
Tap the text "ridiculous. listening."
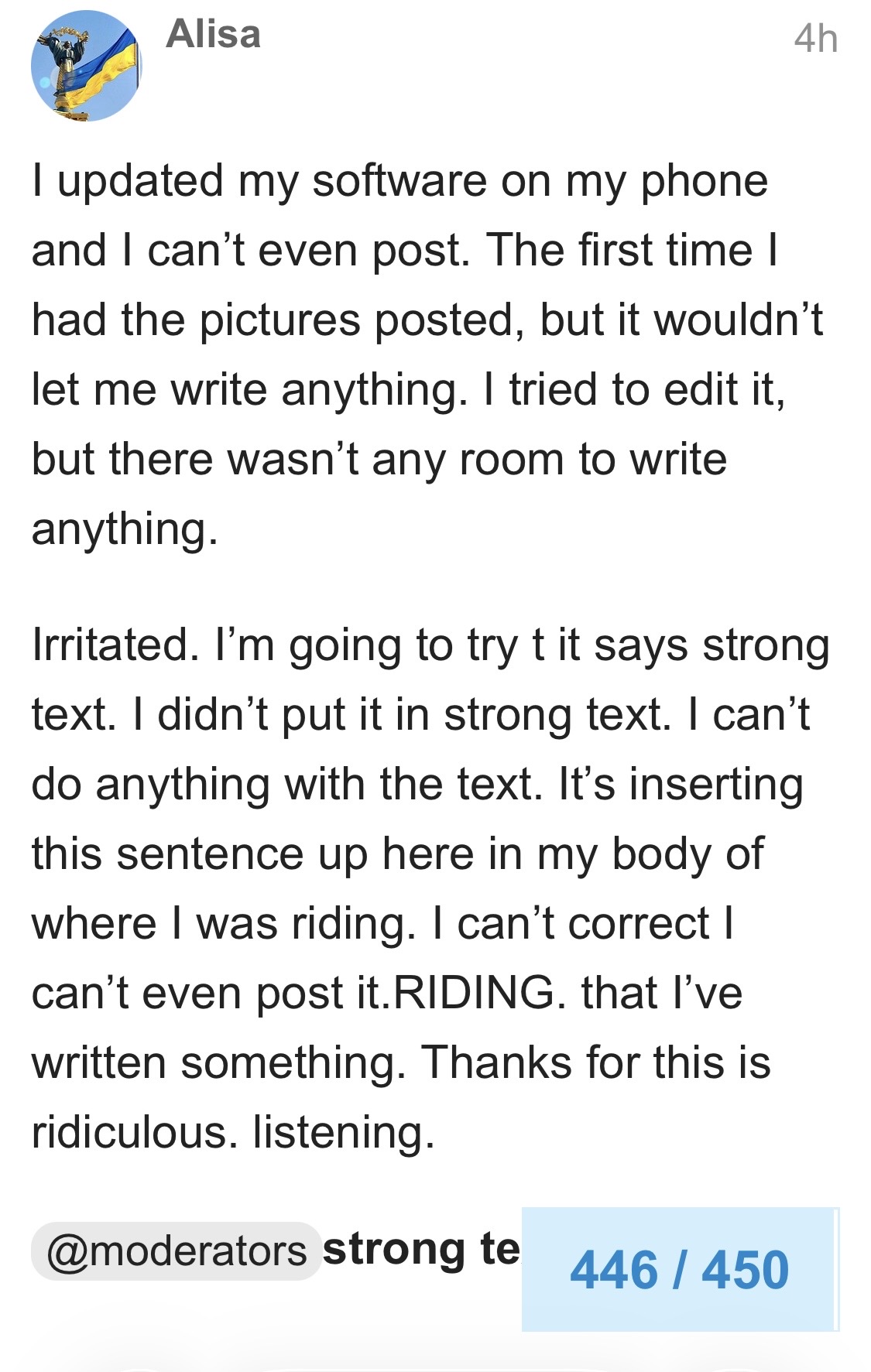tap(233, 1132)
